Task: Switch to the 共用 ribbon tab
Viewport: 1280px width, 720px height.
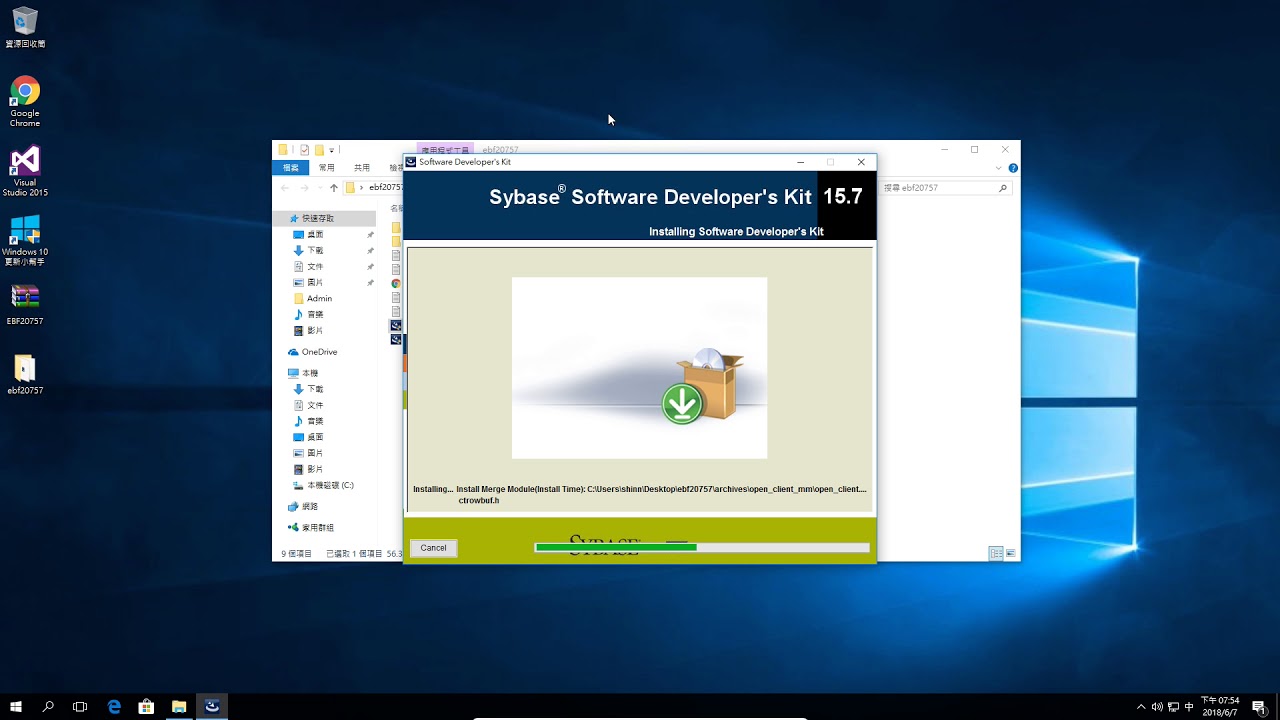Action: 362,168
